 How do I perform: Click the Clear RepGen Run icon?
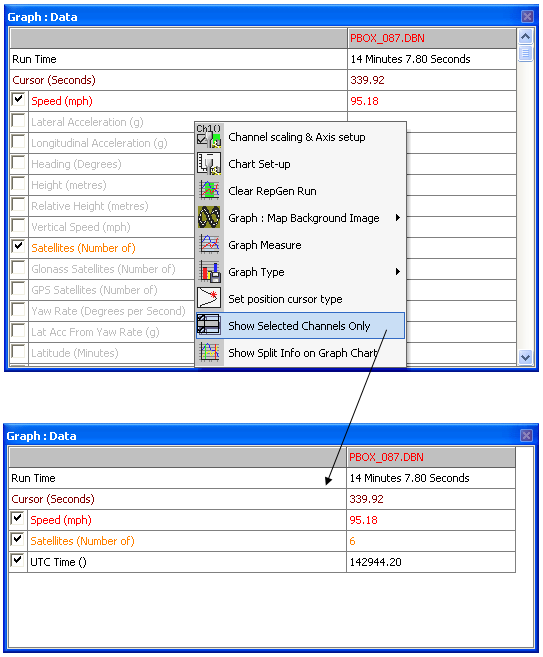(x=209, y=191)
